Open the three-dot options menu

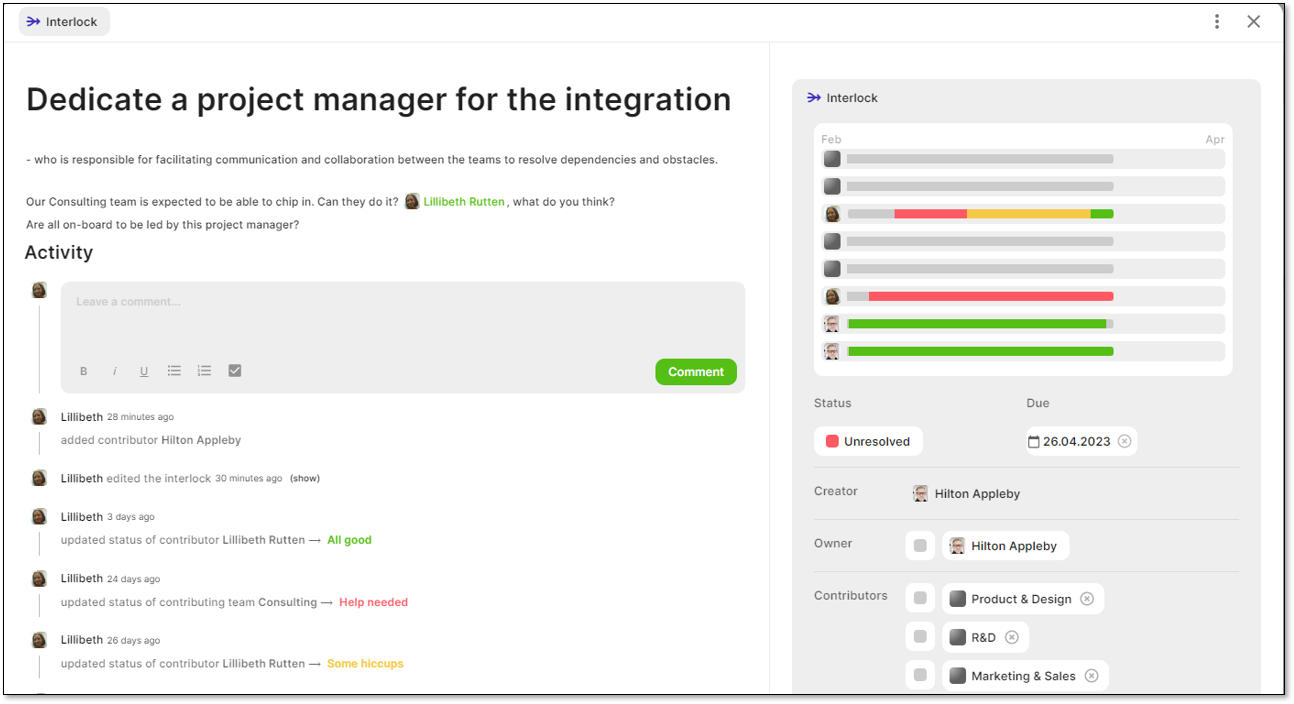click(x=1217, y=20)
